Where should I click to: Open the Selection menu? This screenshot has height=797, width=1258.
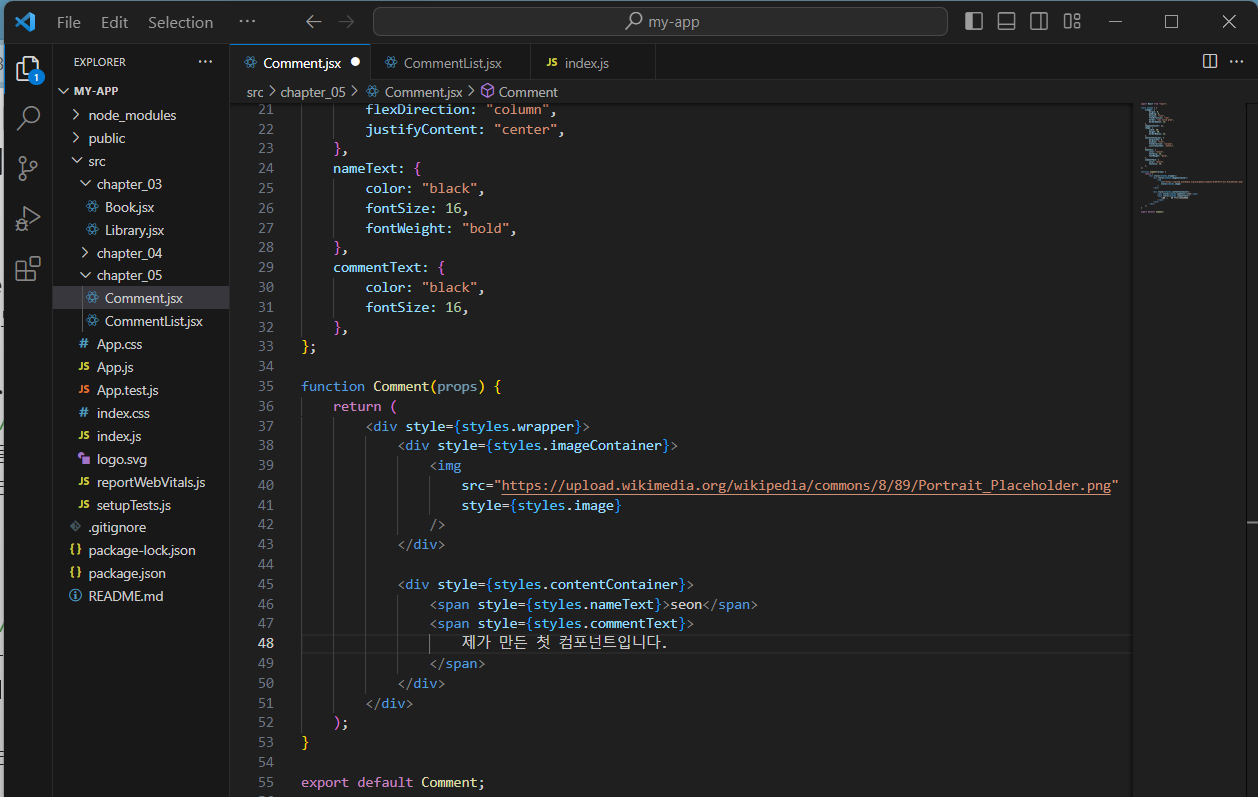click(180, 22)
